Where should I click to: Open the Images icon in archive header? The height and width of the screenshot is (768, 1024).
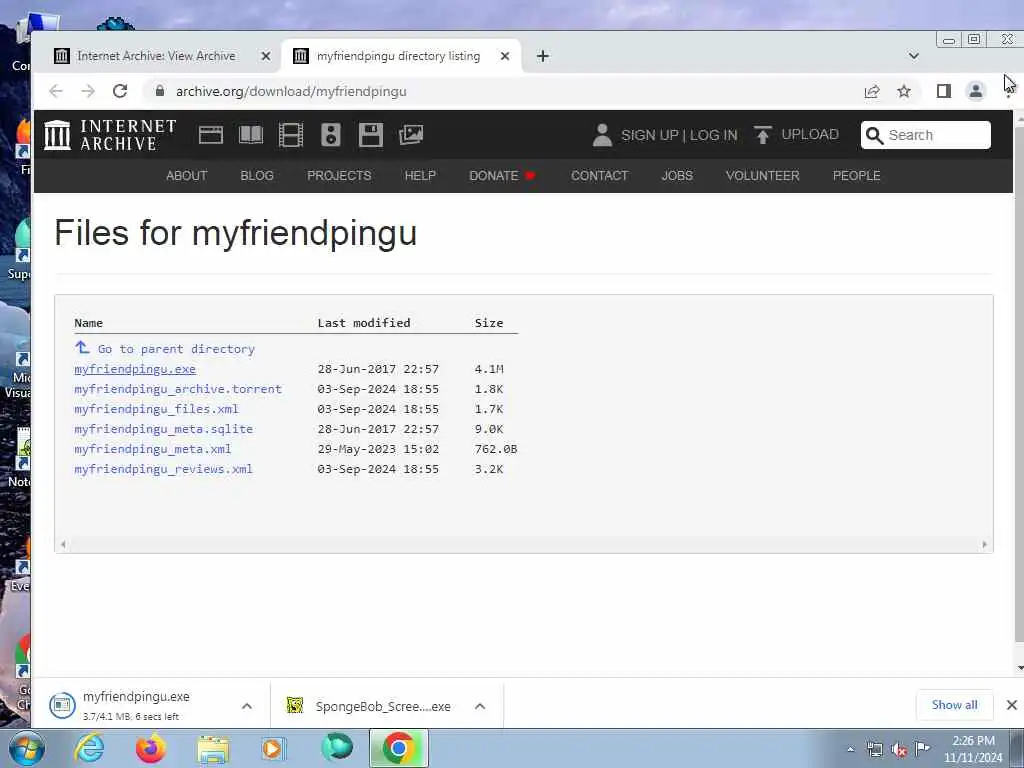[x=411, y=135]
